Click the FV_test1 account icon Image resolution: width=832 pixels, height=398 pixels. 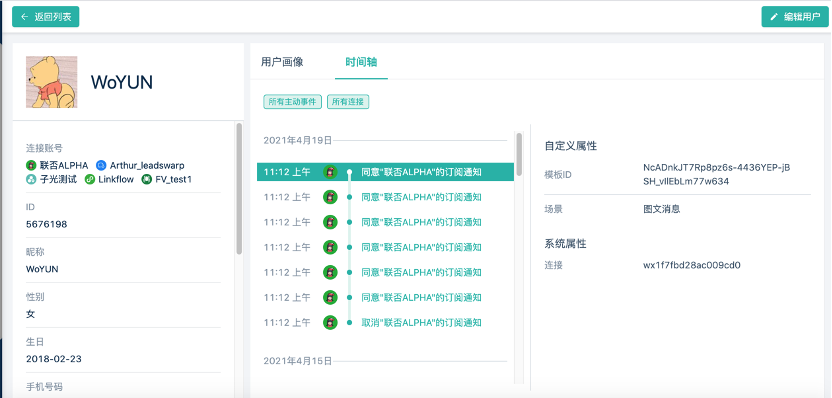[x=146, y=179]
